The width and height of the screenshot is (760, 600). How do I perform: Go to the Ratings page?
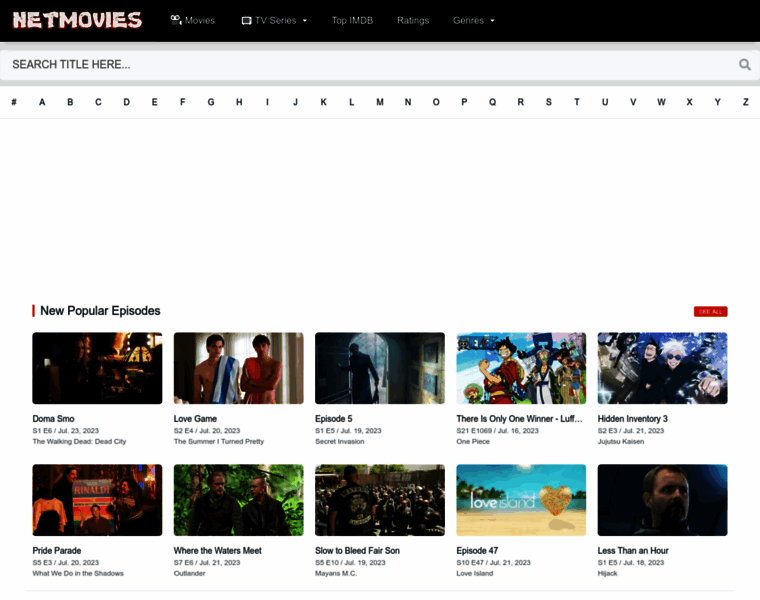tap(413, 20)
